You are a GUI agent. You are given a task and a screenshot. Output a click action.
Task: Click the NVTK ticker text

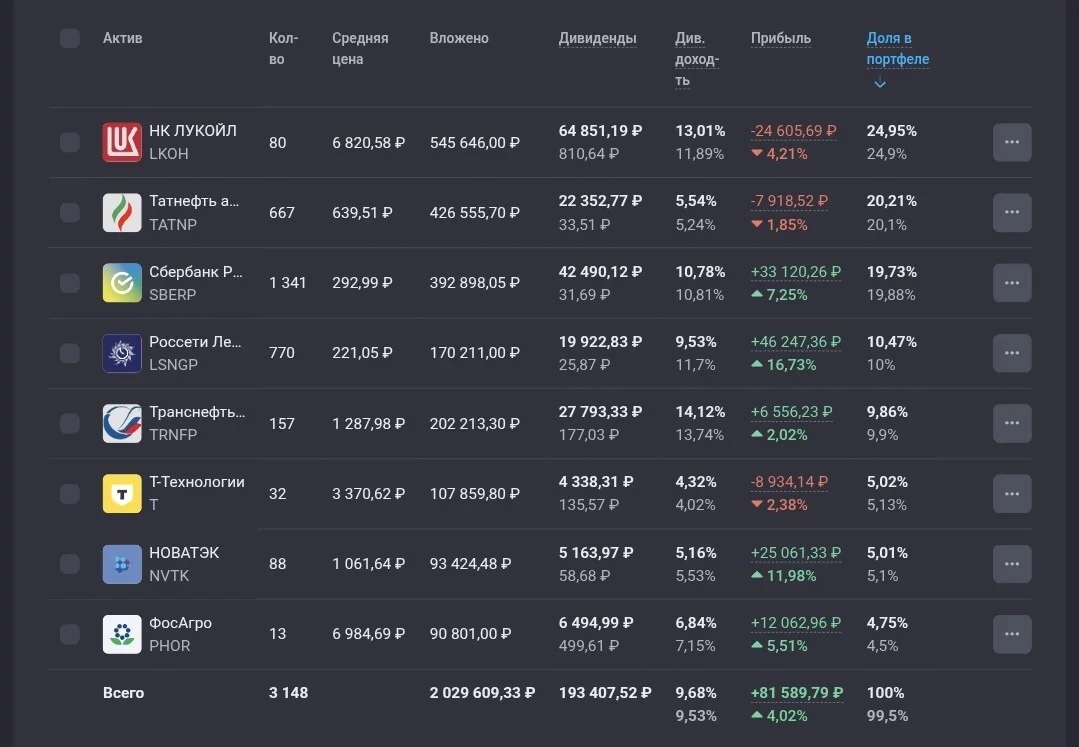click(169, 576)
